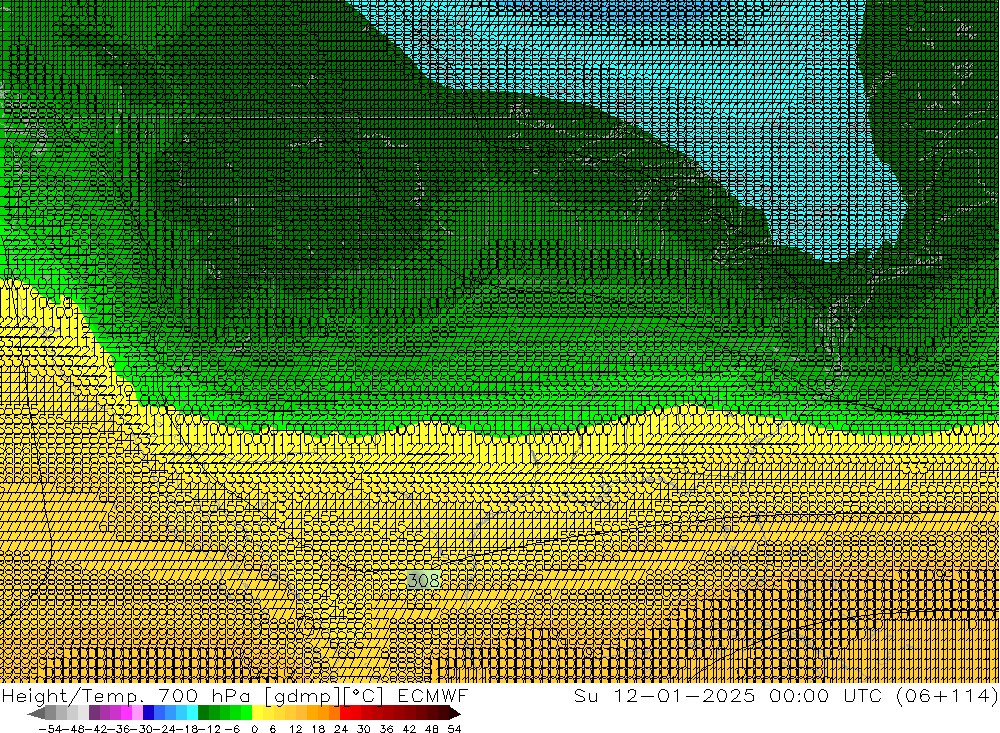The height and width of the screenshot is (733, 1000).
Task: Click the right arrow tip of the legend
Action: [x=455, y=713]
